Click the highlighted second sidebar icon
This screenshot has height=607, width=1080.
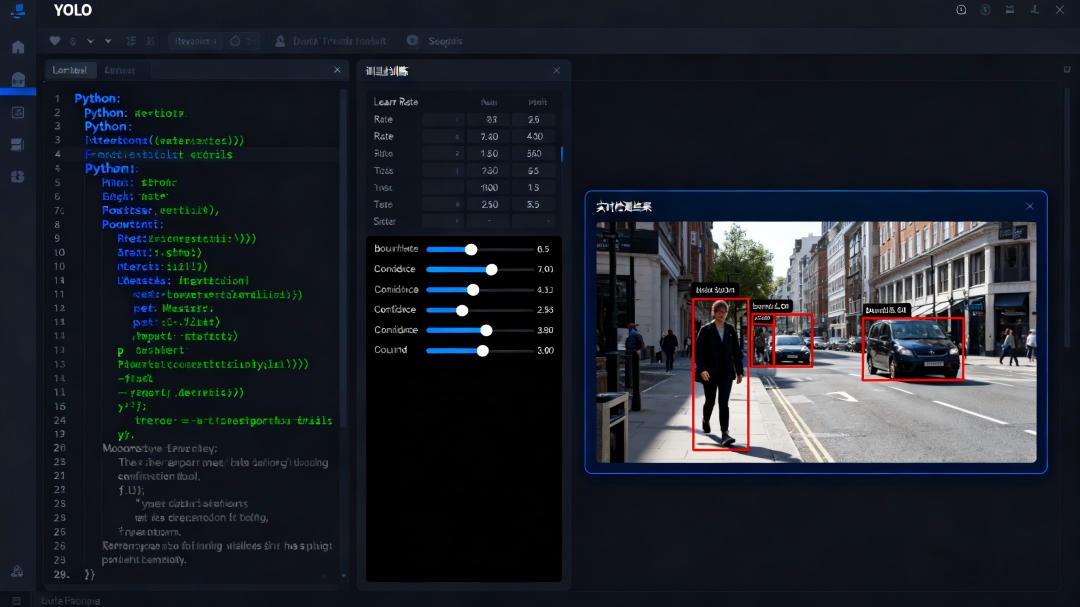[18, 79]
